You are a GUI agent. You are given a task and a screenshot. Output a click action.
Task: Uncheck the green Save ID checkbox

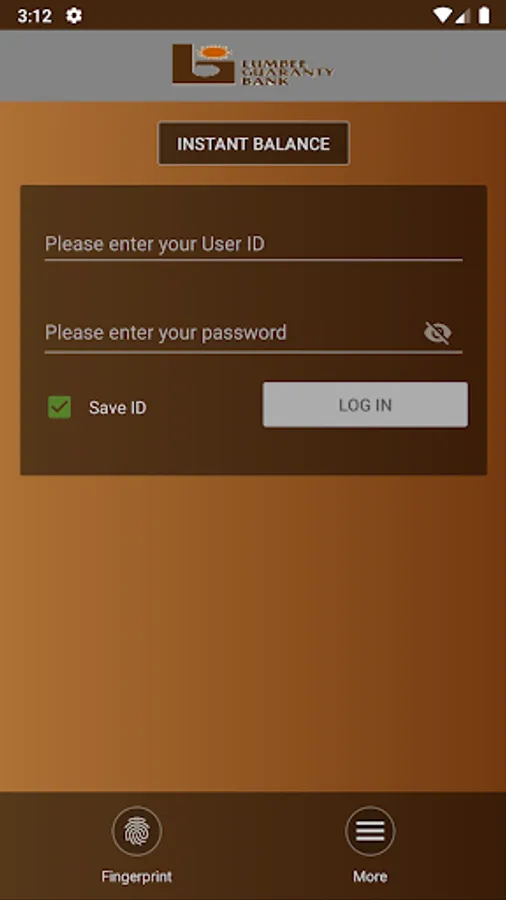pos(60,407)
